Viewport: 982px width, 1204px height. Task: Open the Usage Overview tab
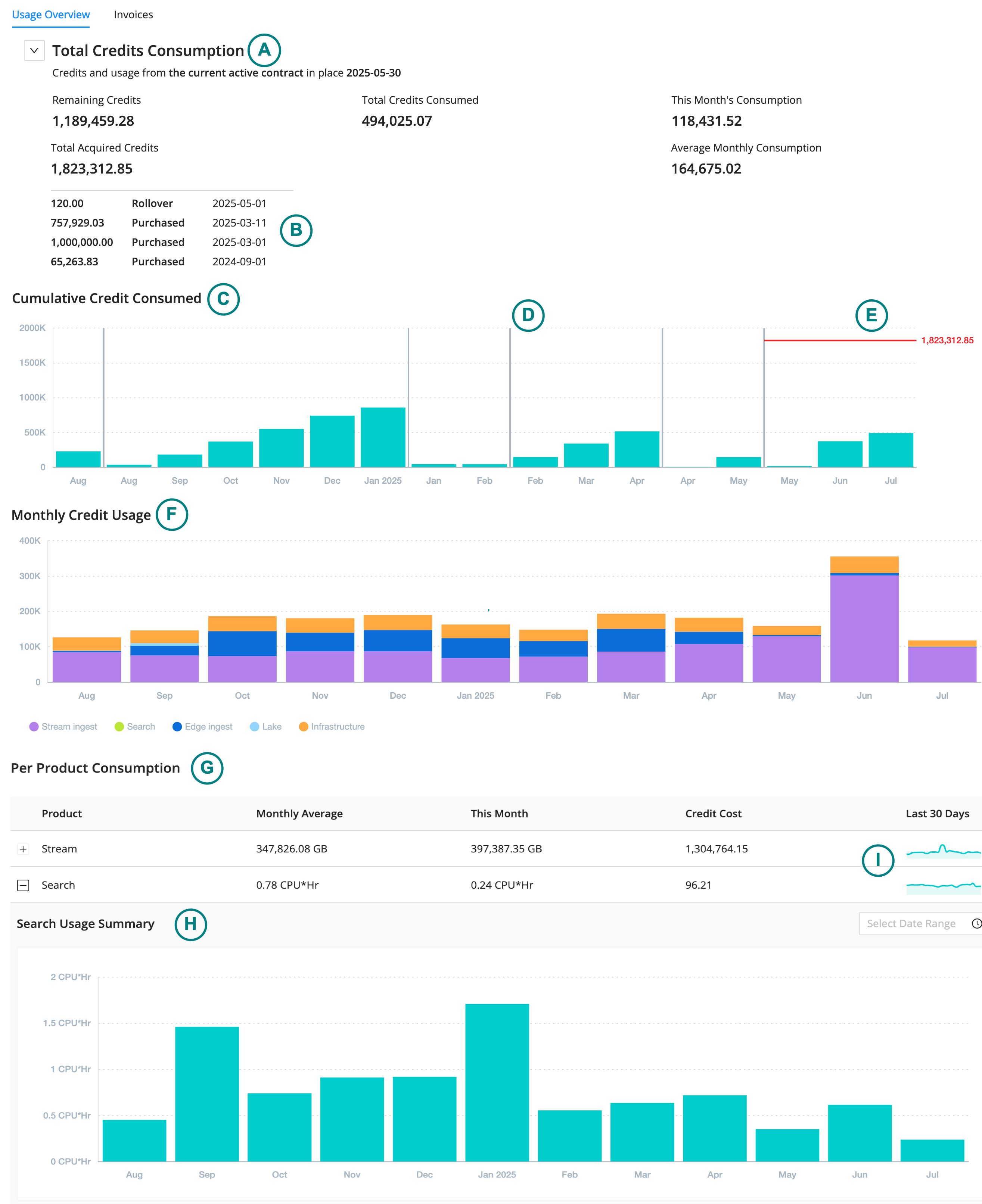pos(51,15)
